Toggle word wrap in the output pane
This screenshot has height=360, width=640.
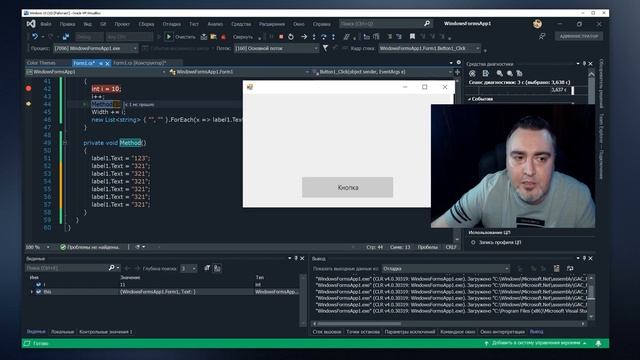(570, 268)
